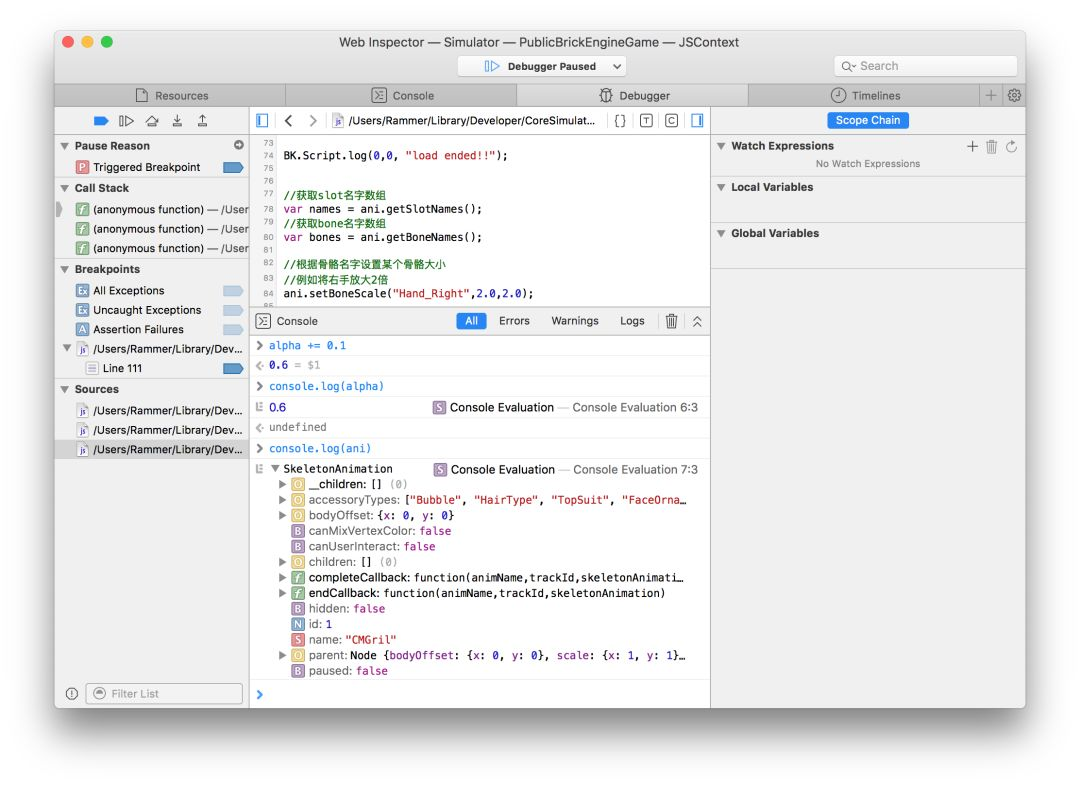Disable the Line 111 breakpoint
Screen dimensions: 1080x786
pyautogui.click(x=233, y=369)
